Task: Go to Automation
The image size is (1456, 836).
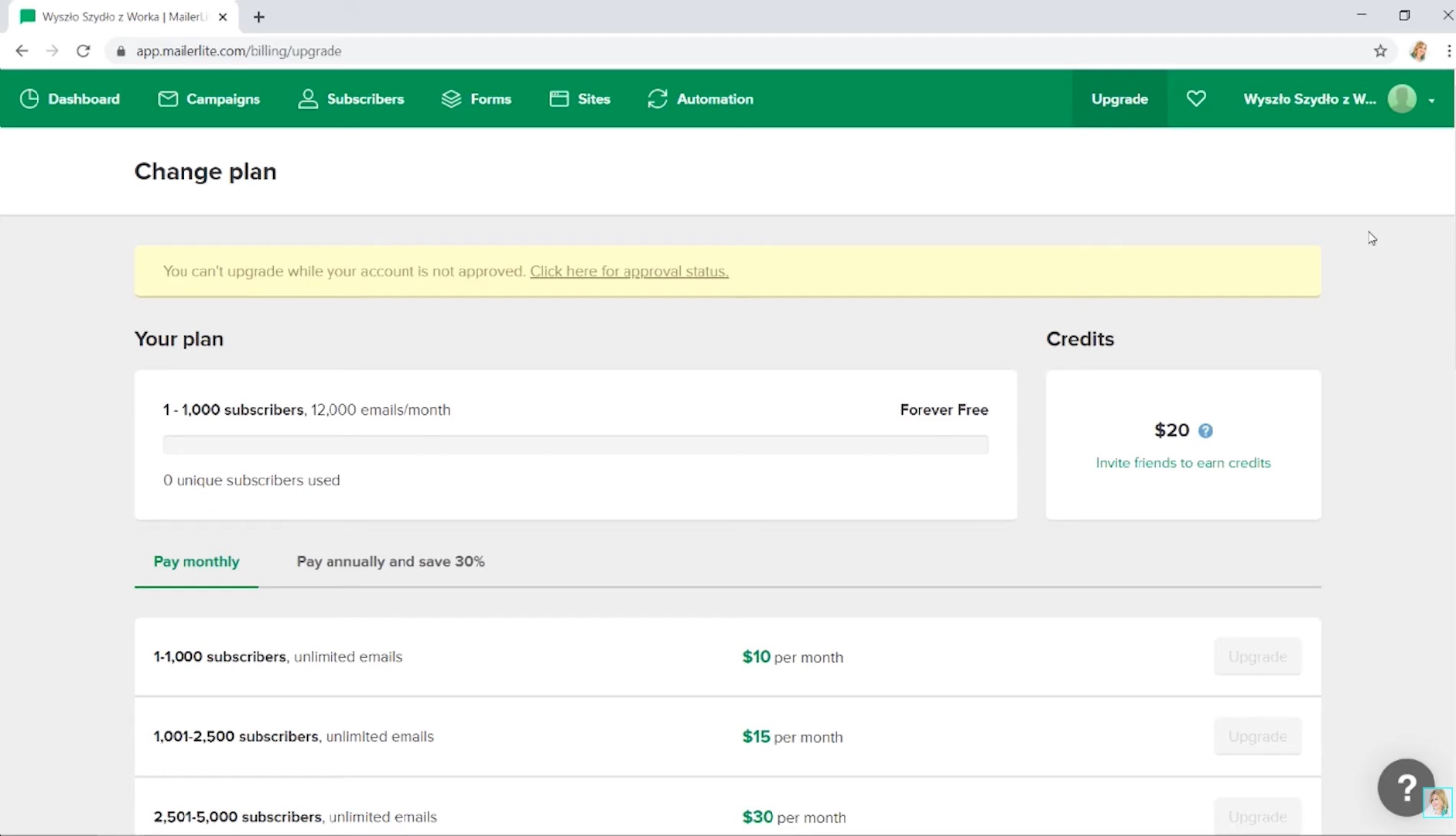Action: tap(701, 99)
